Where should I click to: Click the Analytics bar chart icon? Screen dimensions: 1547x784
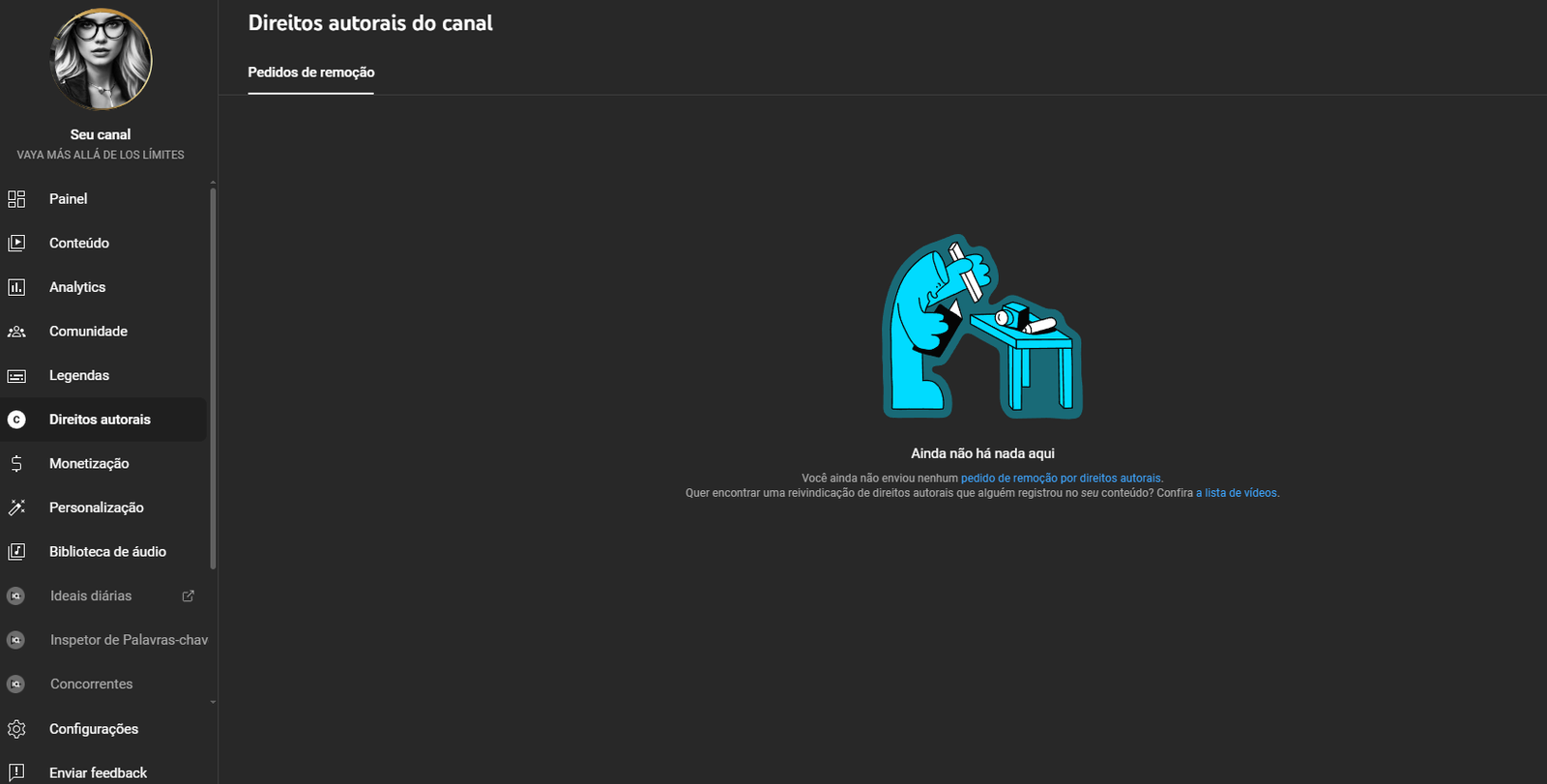[16, 287]
